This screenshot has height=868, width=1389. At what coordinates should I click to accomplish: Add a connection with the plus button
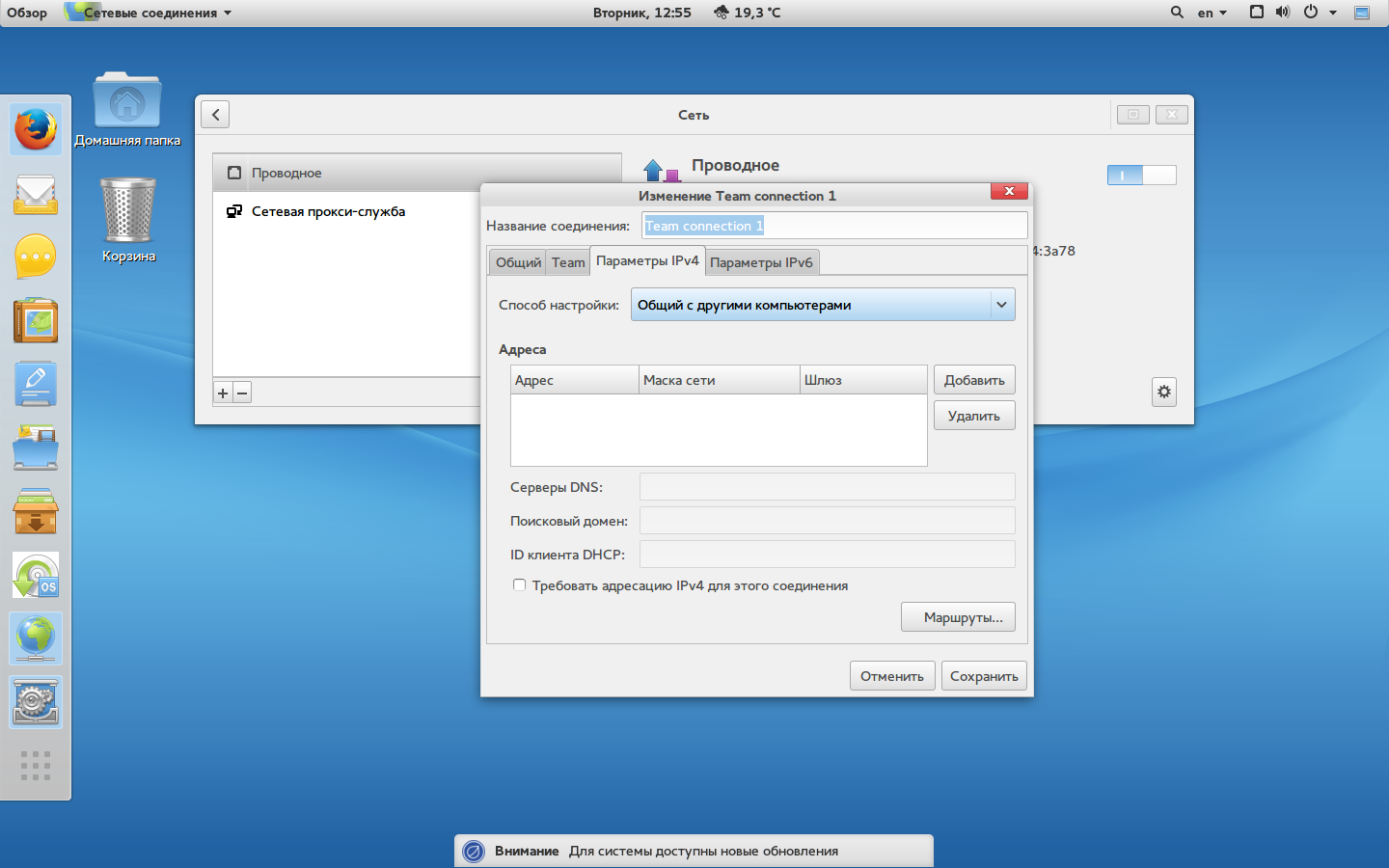pos(223,393)
